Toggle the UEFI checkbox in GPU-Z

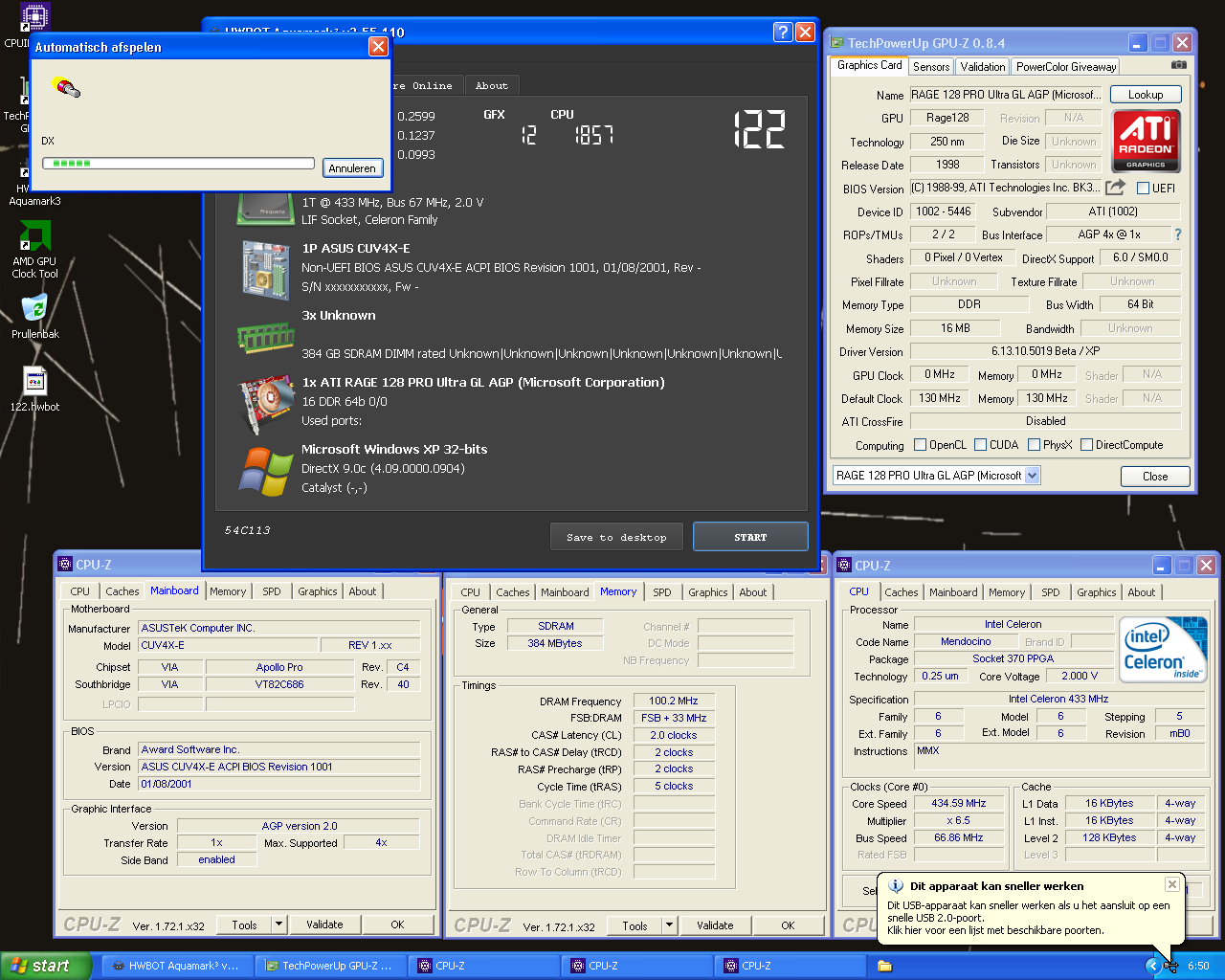point(1143,189)
